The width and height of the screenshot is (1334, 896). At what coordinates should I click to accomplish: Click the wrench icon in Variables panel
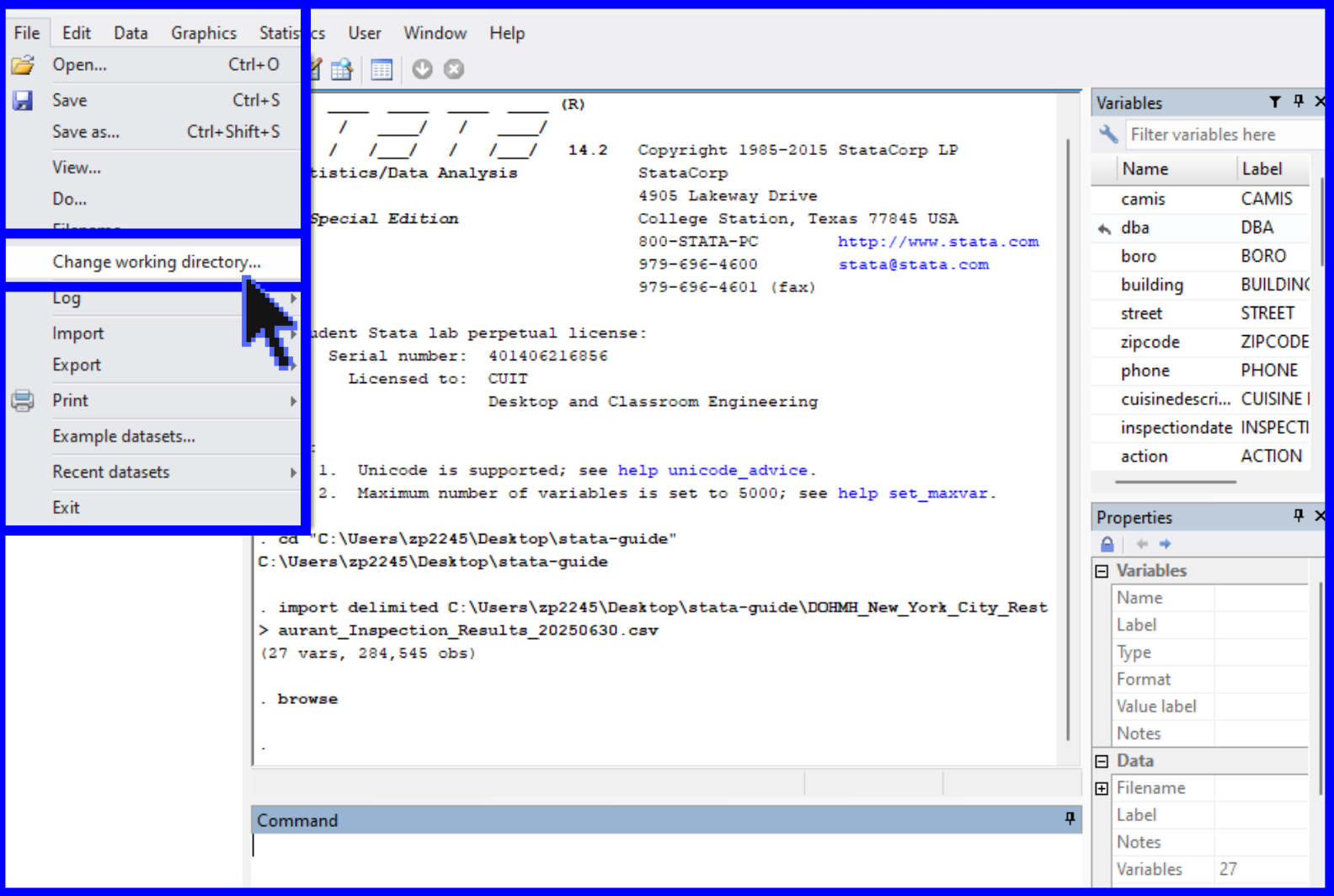tap(1108, 134)
